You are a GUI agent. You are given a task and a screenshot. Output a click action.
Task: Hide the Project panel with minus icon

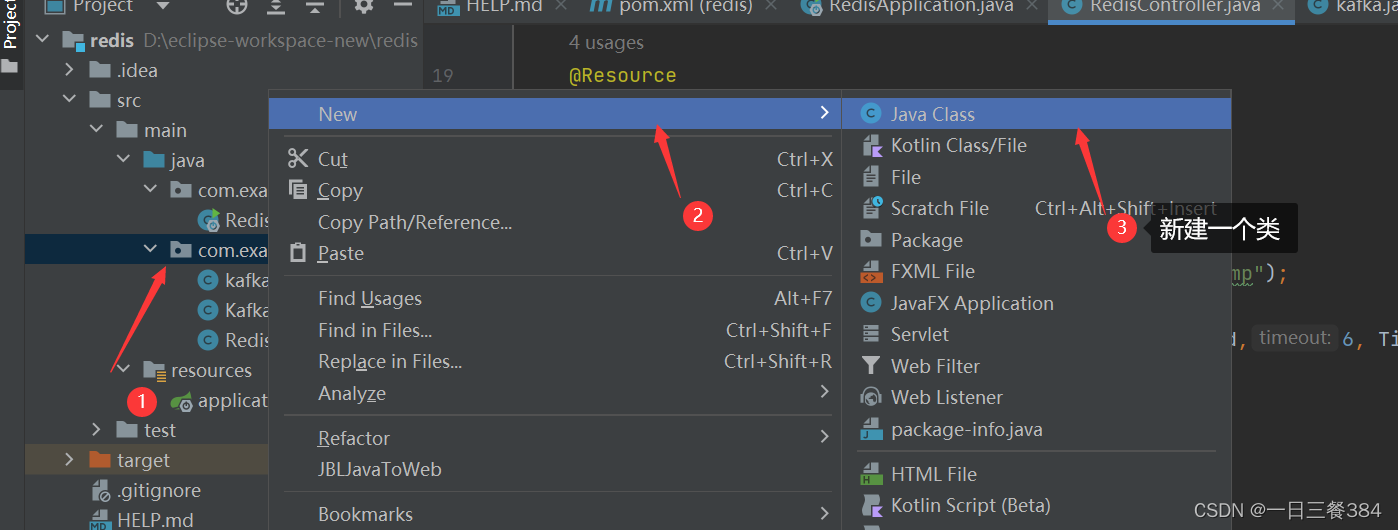click(x=403, y=6)
